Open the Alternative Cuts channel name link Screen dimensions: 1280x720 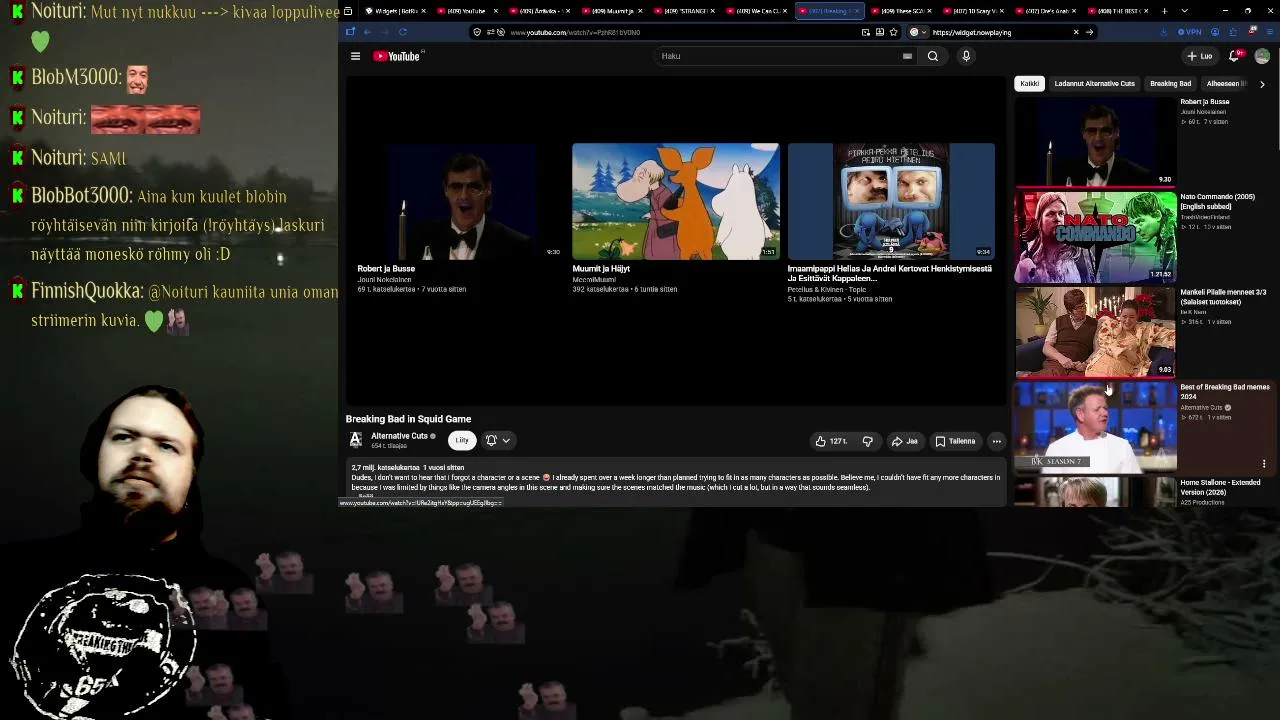tap(399, 436)
